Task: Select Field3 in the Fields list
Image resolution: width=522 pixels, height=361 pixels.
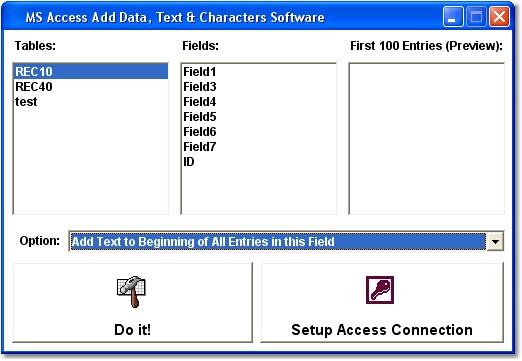Action: [259, 87]
